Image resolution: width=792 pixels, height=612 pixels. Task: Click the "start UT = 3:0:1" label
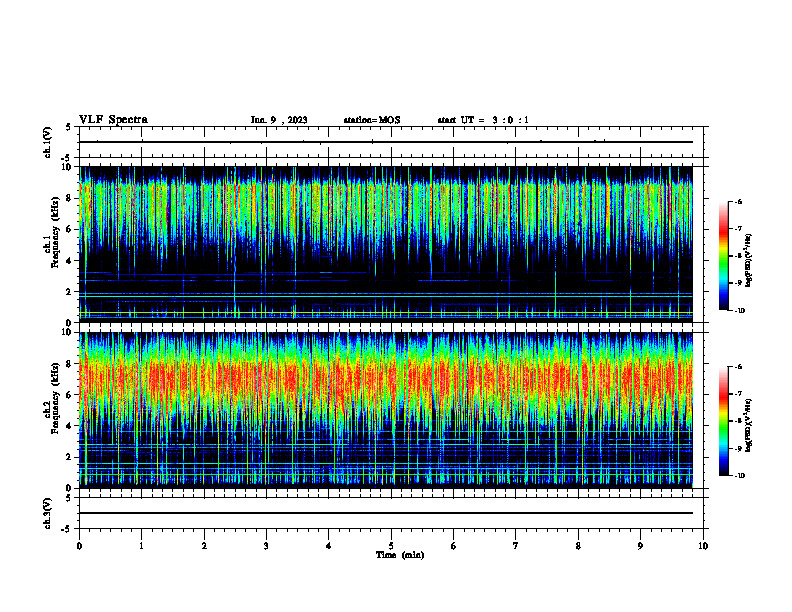[x=483, y=120]
